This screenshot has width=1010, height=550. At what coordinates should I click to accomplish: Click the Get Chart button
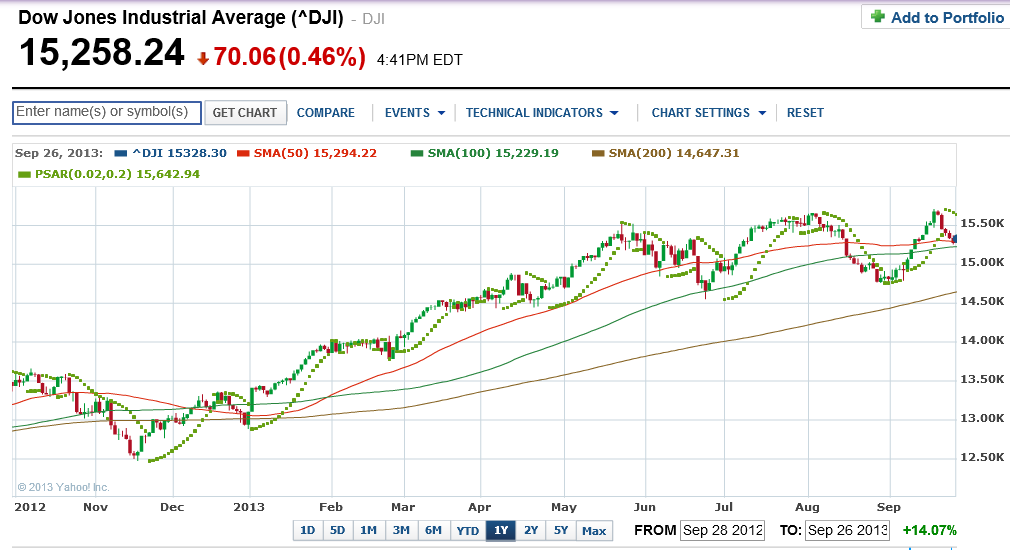245,113
